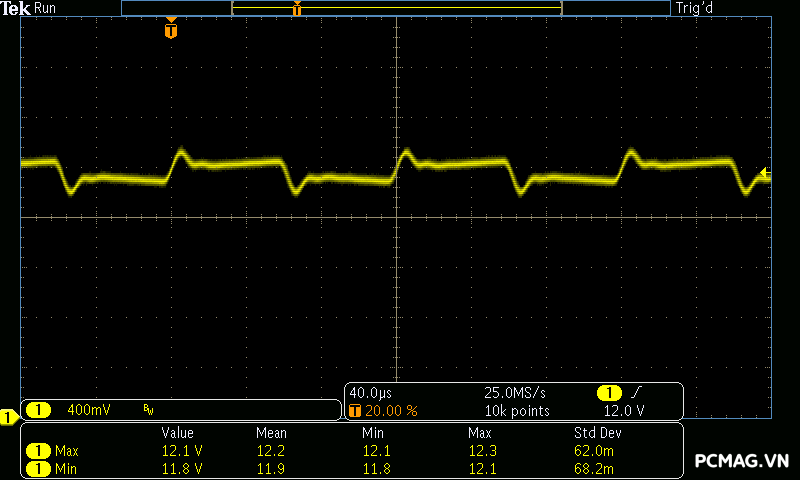Click the 12.0 V trigger level readout
The height and width of the screenshot is (480, 800).
[x=624, y=410]
